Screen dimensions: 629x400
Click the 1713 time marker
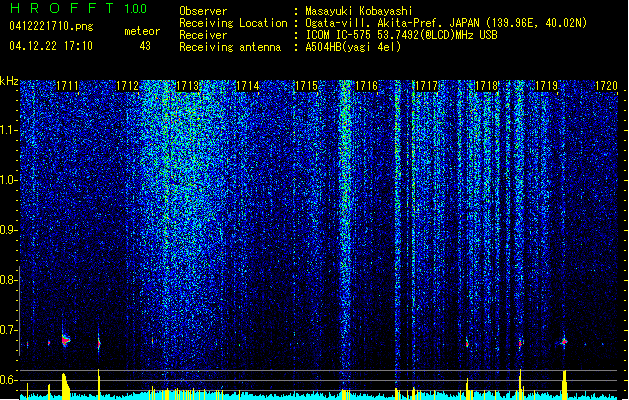[188, 86]
